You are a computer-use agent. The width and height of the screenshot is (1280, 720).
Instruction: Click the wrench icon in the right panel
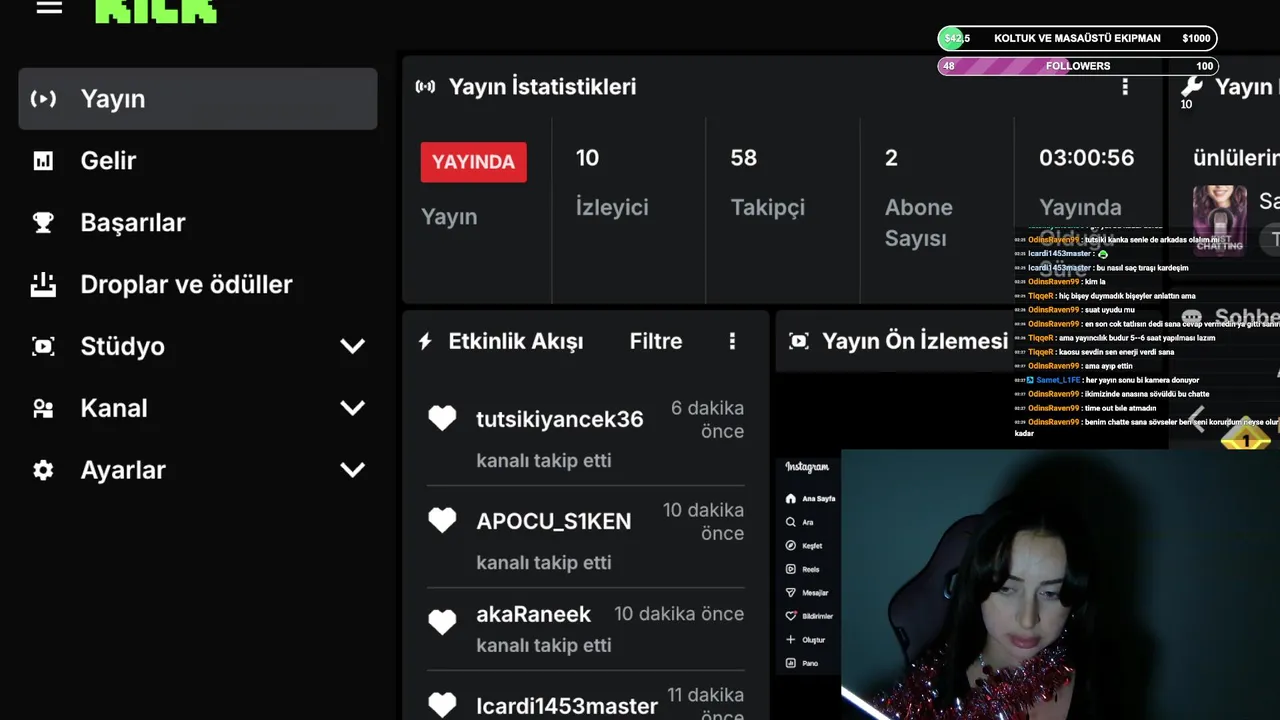point(1191,86)
